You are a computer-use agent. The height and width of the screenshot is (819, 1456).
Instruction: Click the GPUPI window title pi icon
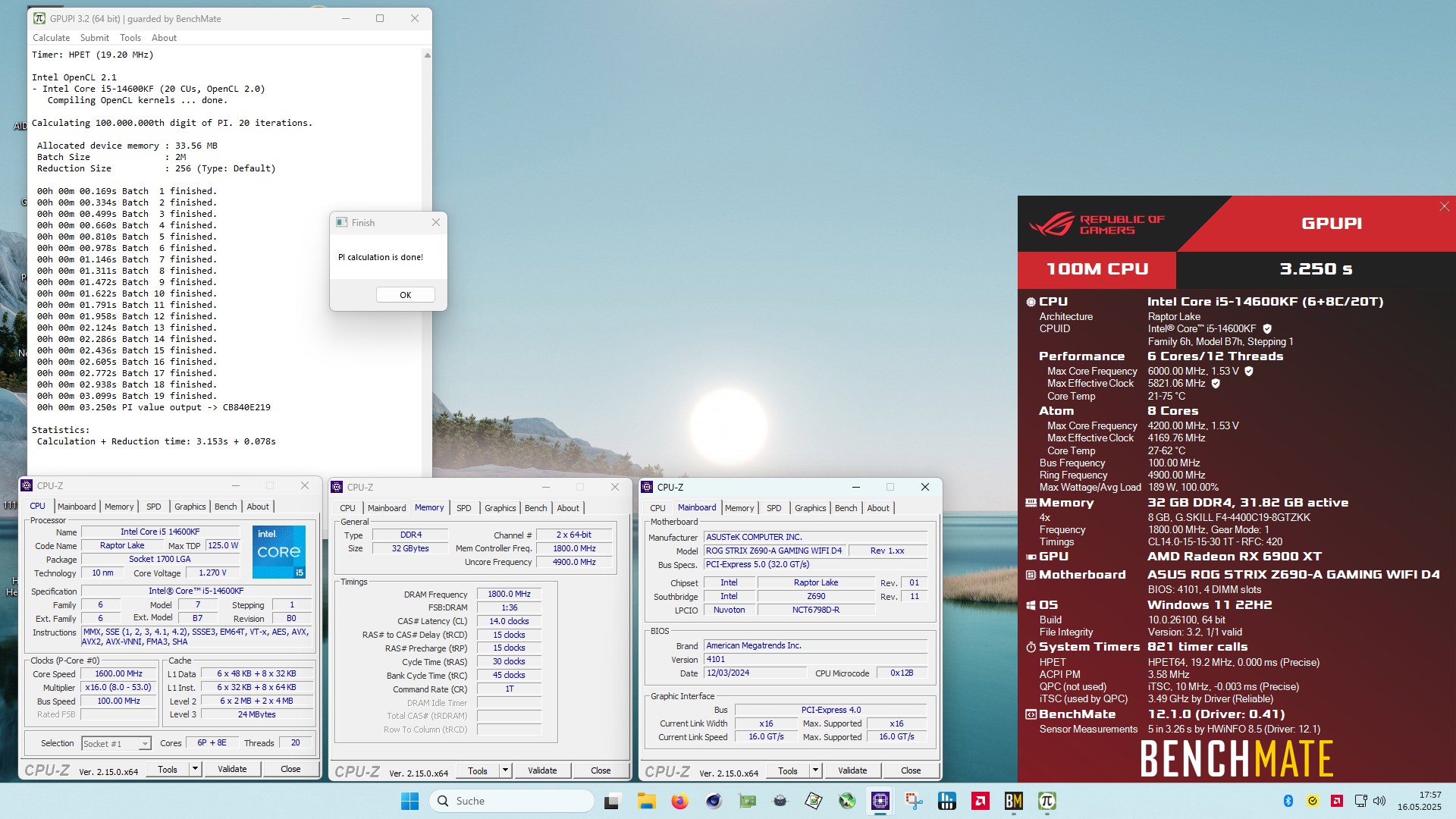[x=39, y=18]
